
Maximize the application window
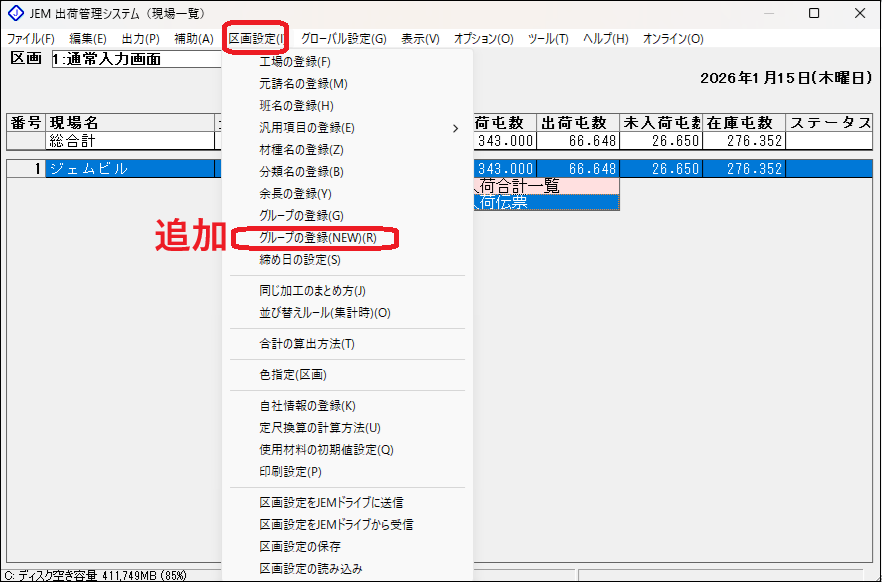click(x=814, y=13)
